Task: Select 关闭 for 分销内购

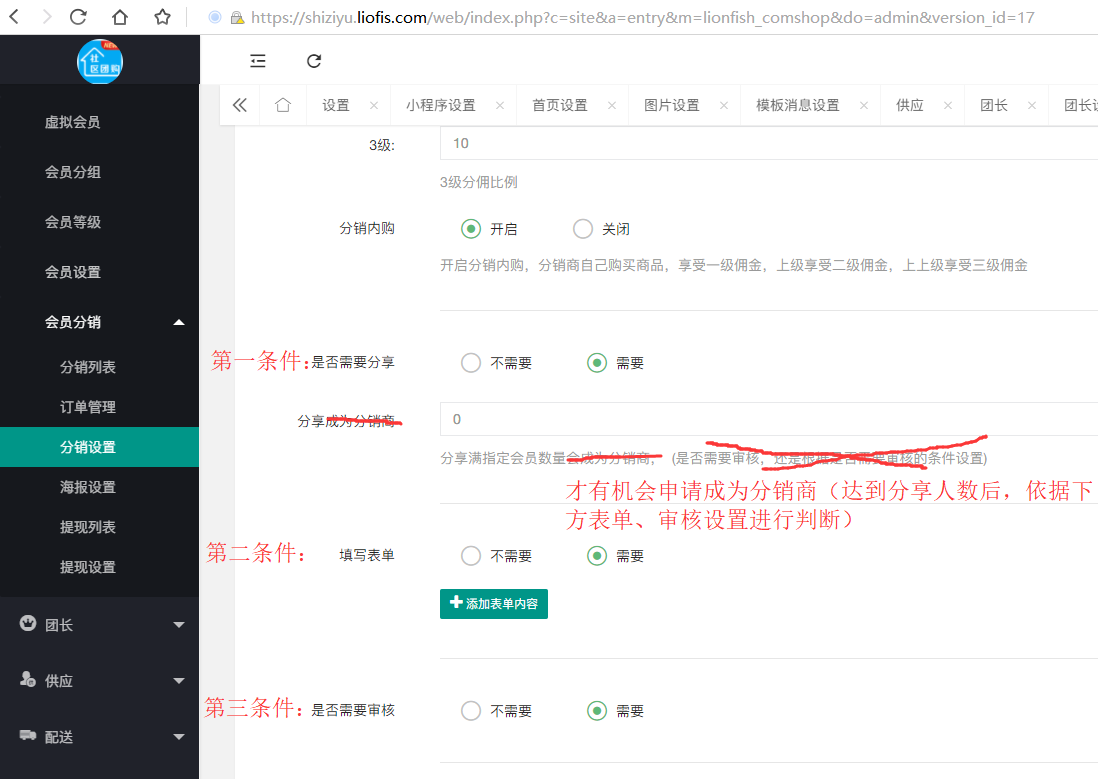Action: click(x=583, y=229)
